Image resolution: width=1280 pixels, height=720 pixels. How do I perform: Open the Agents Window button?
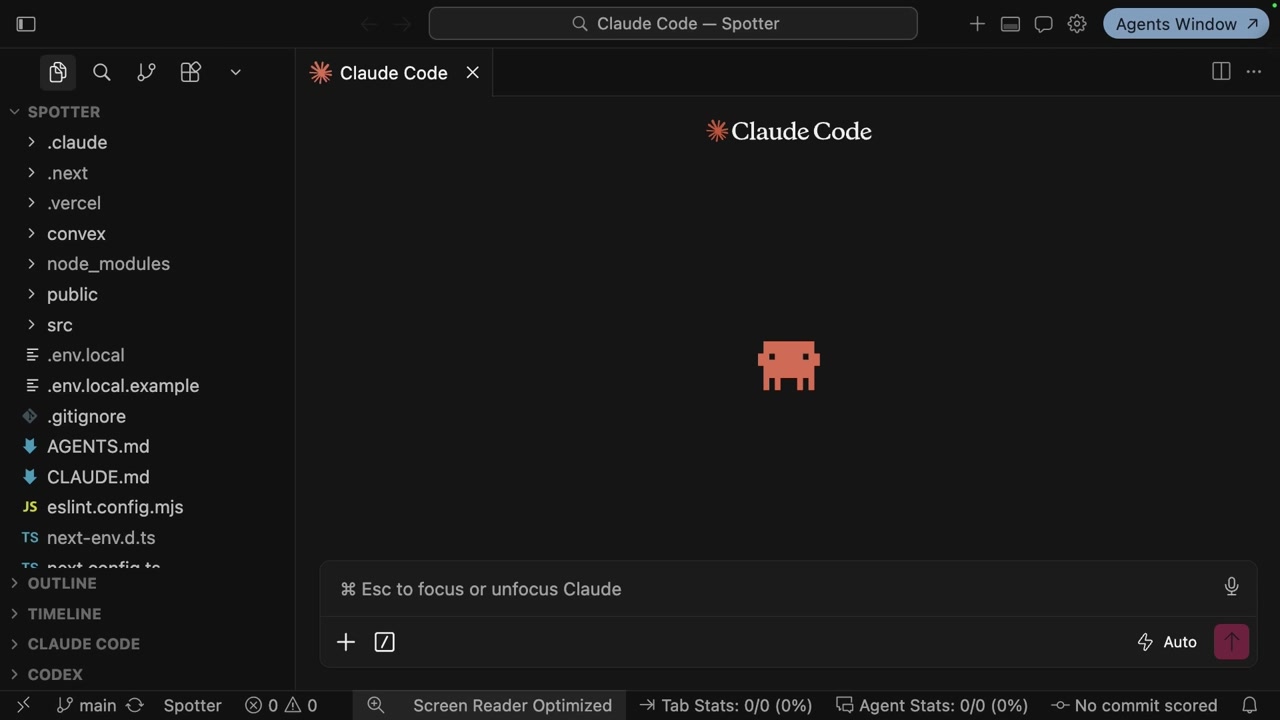click(1186, 23)
